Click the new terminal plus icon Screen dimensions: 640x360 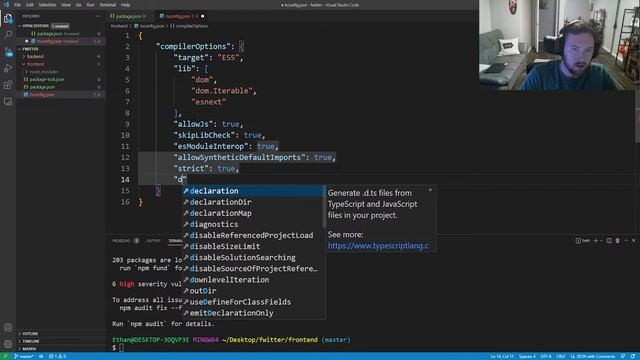click(x=596, y=241)
